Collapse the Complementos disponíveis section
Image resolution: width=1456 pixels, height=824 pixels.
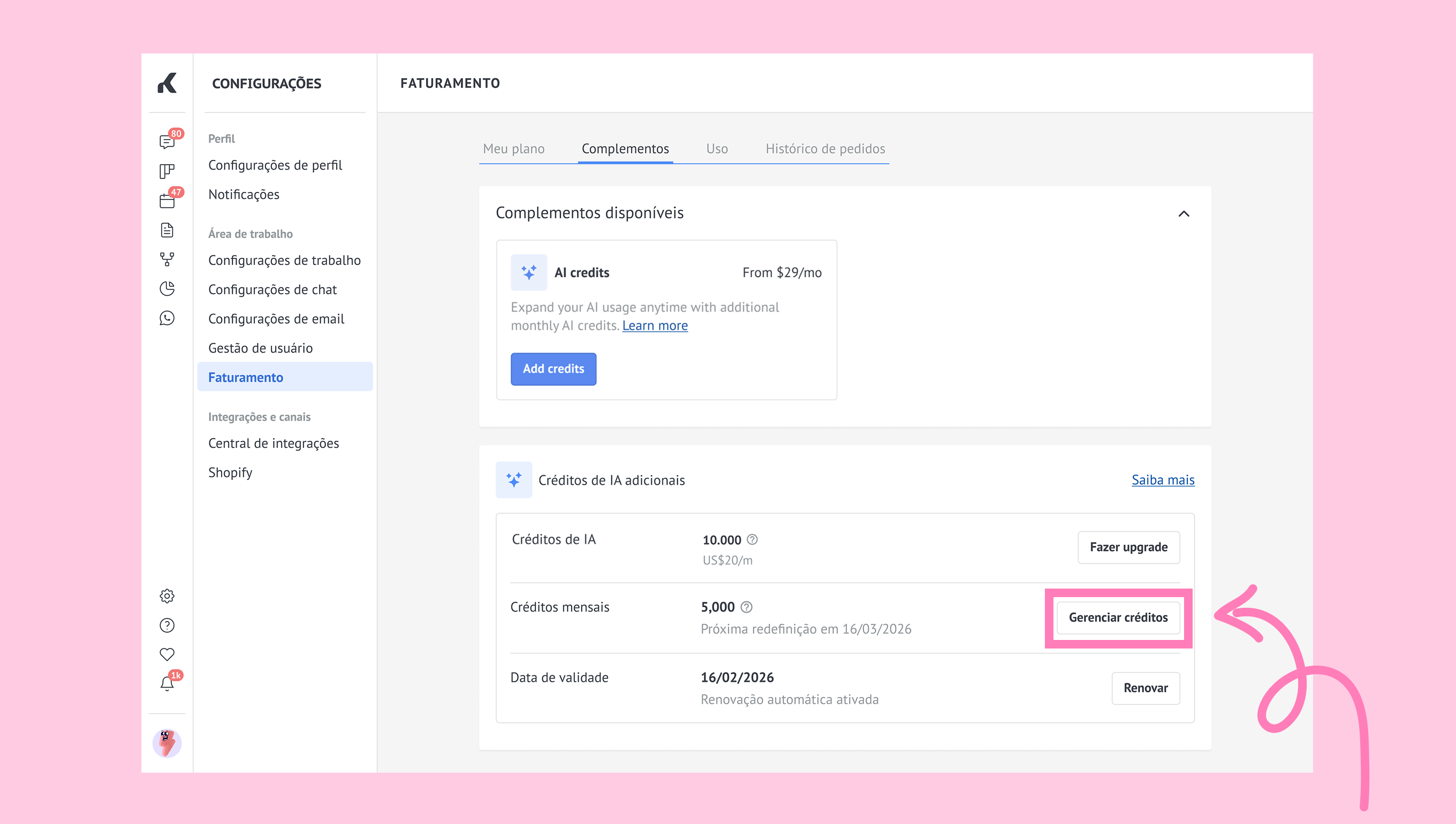1184,213
